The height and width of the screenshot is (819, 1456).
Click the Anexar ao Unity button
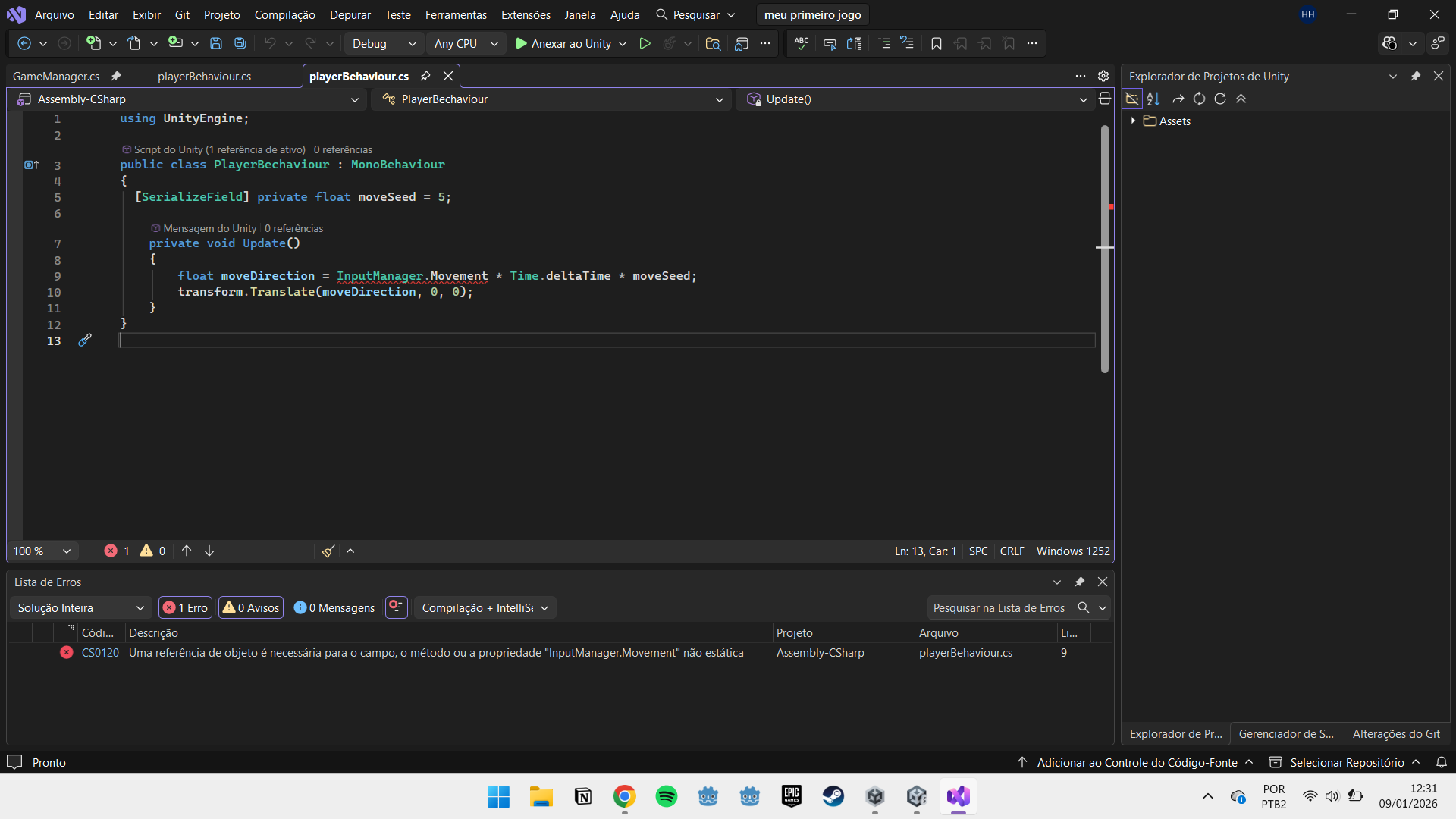pos(563,44)
